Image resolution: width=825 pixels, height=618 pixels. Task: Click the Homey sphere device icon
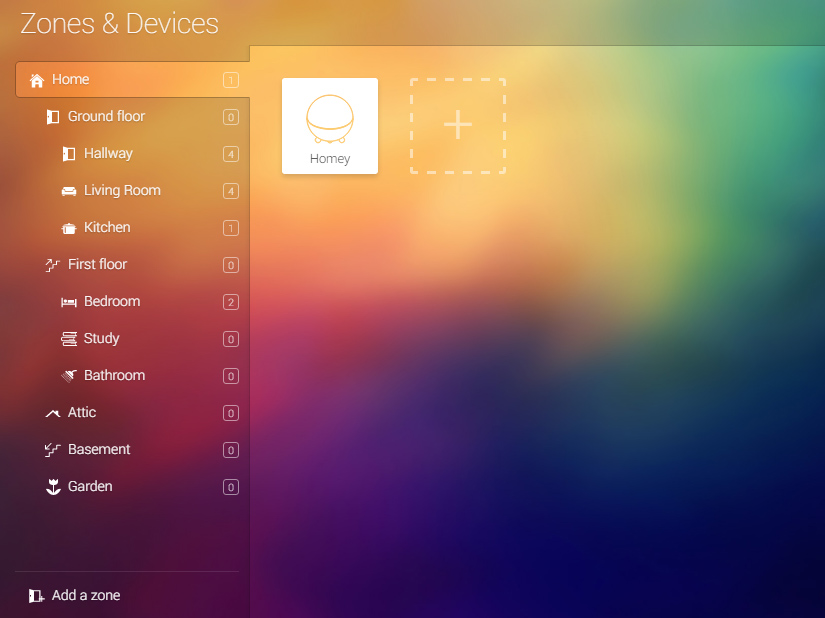[x=330, y=119]
